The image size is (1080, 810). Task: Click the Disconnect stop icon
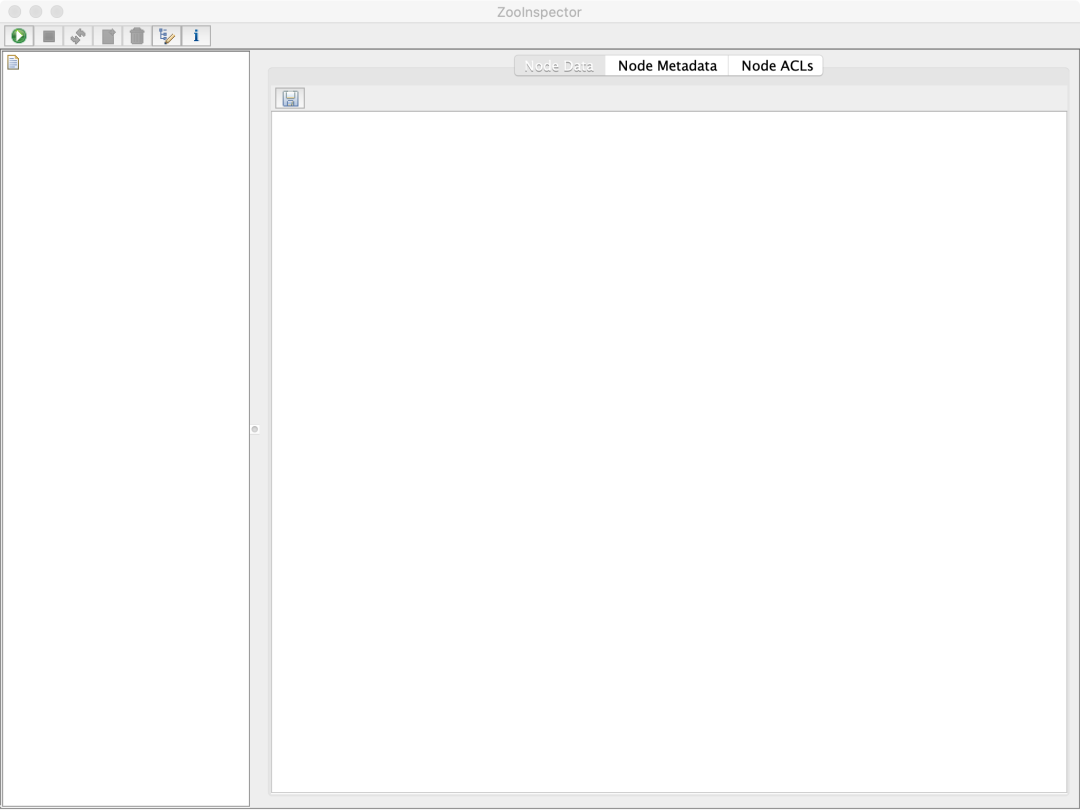pos(49,36)
